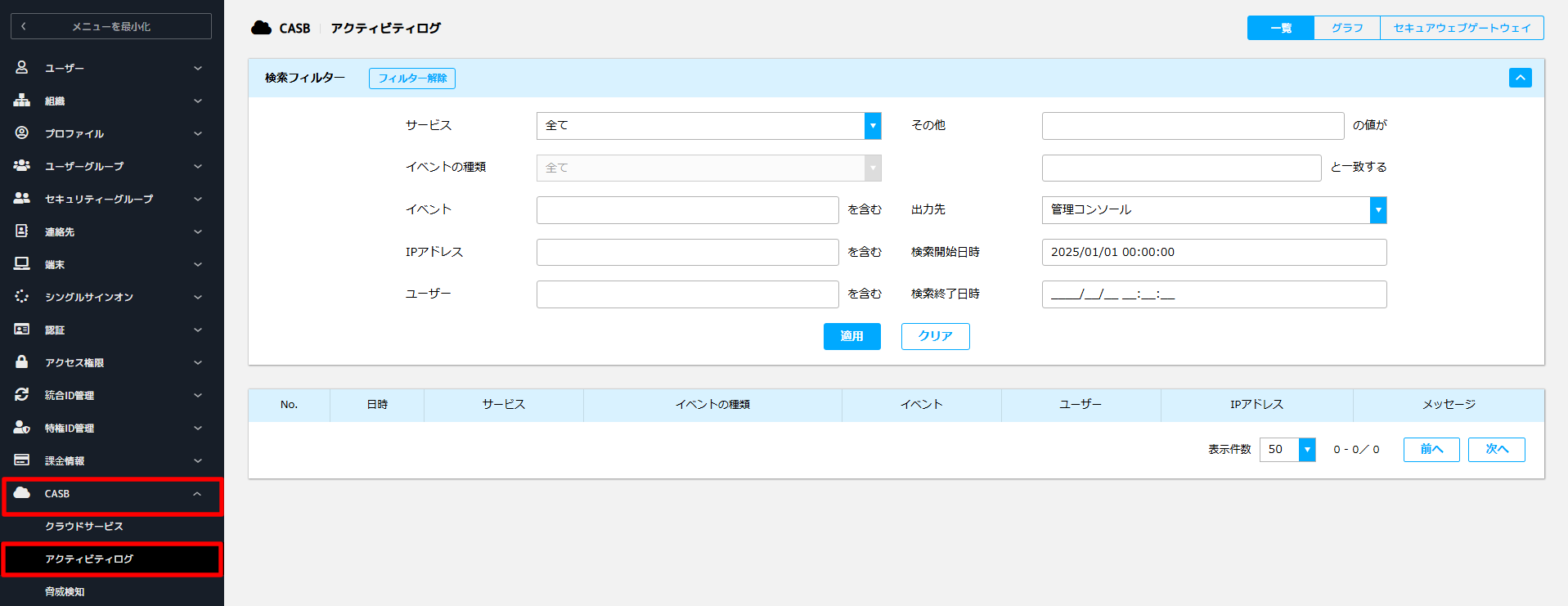Click the クリア button
Screen dimensions: 1568x606
click(936, 336)
